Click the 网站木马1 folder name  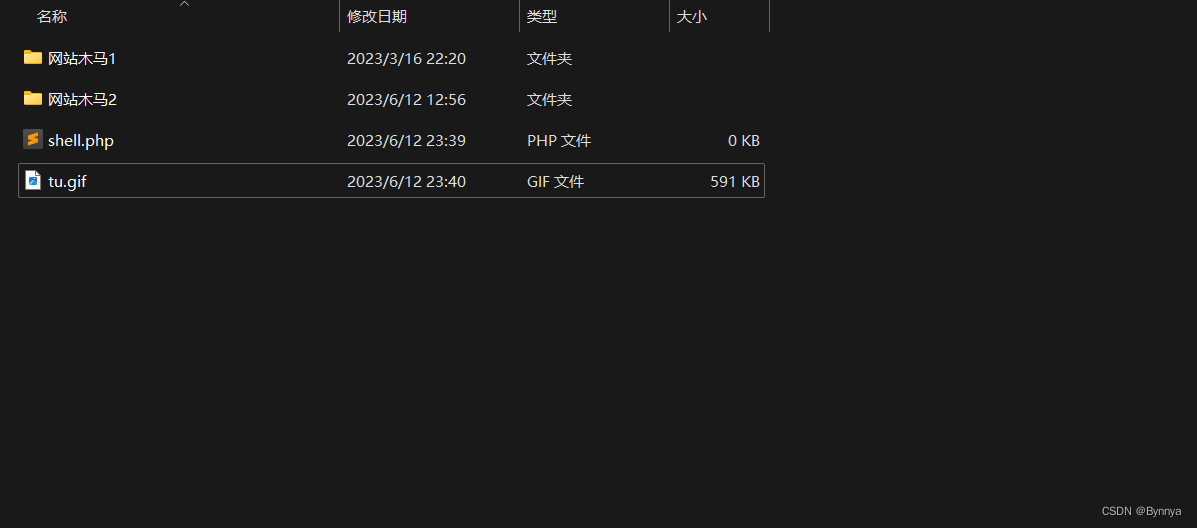coord(82,58)
